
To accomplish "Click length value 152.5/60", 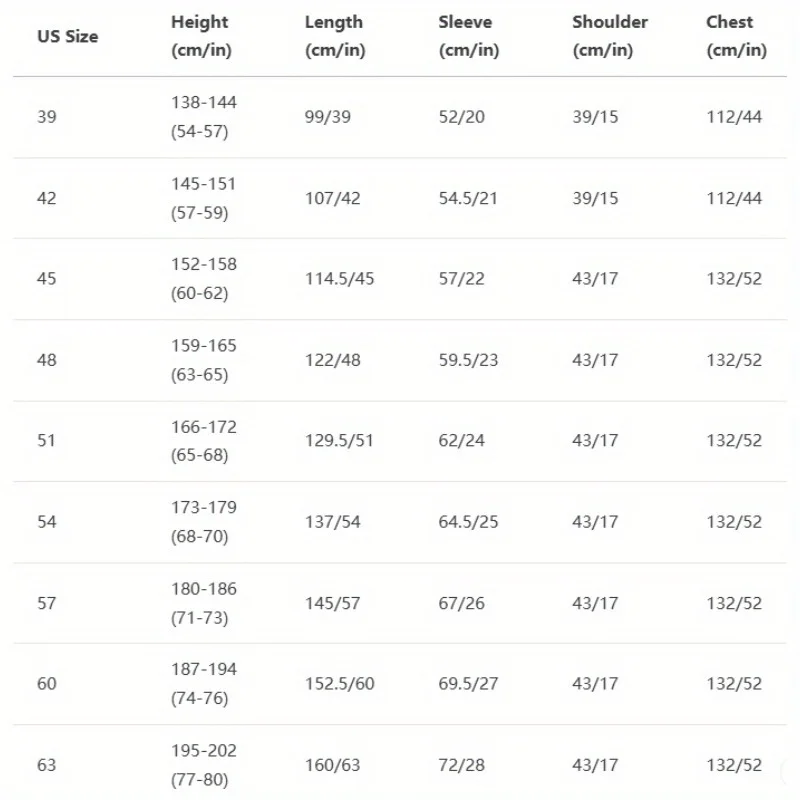I will pyautogui.click(x=339, y=684).
